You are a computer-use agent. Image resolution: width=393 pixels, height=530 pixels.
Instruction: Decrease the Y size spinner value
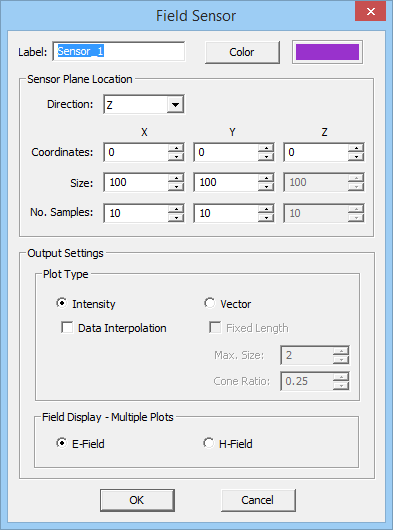[x=266, y=187]
